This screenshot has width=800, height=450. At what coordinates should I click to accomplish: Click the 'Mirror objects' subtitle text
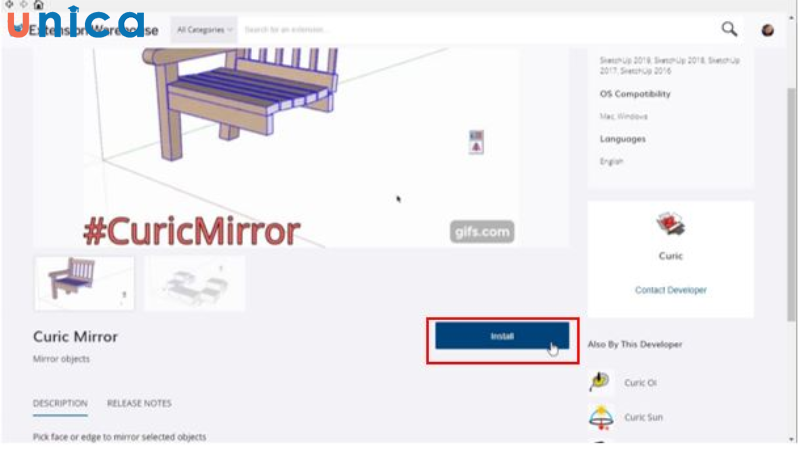click(61, 359)
